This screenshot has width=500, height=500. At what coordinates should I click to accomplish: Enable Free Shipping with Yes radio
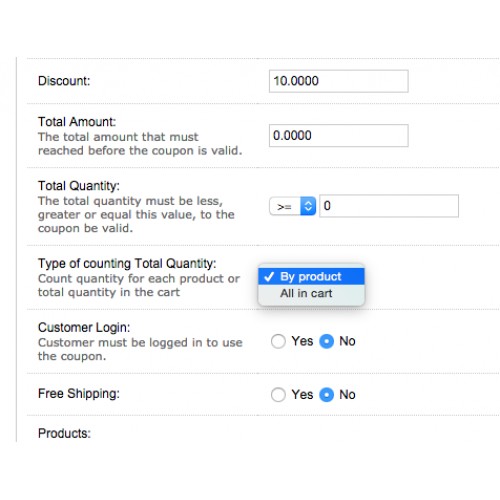point(278,395)
